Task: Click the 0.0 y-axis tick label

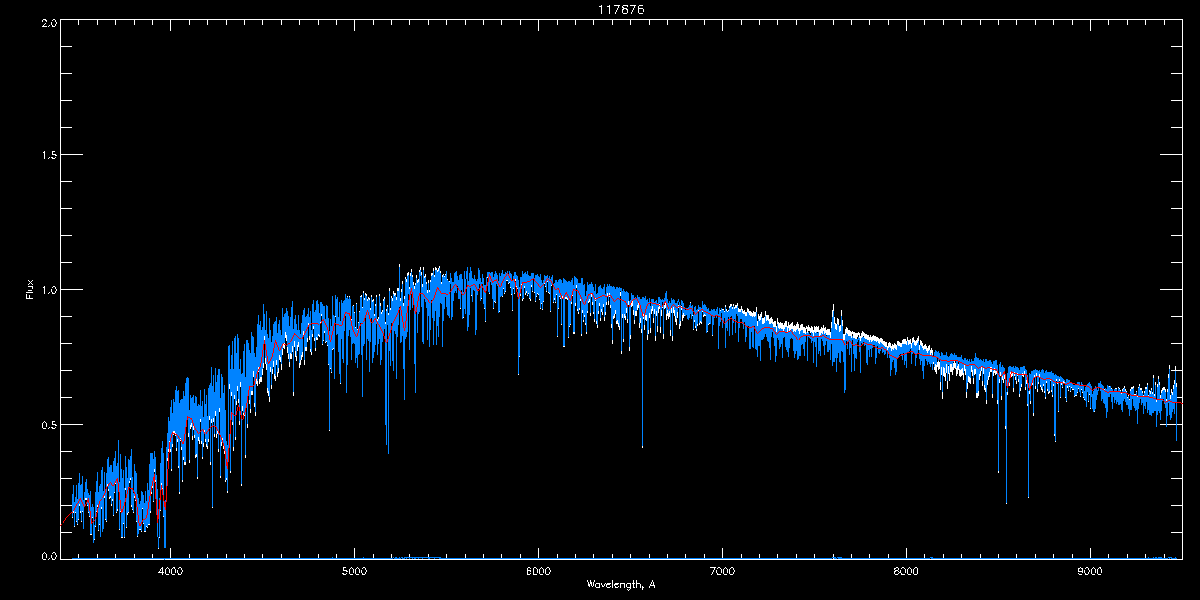Action: pos(49,556)
